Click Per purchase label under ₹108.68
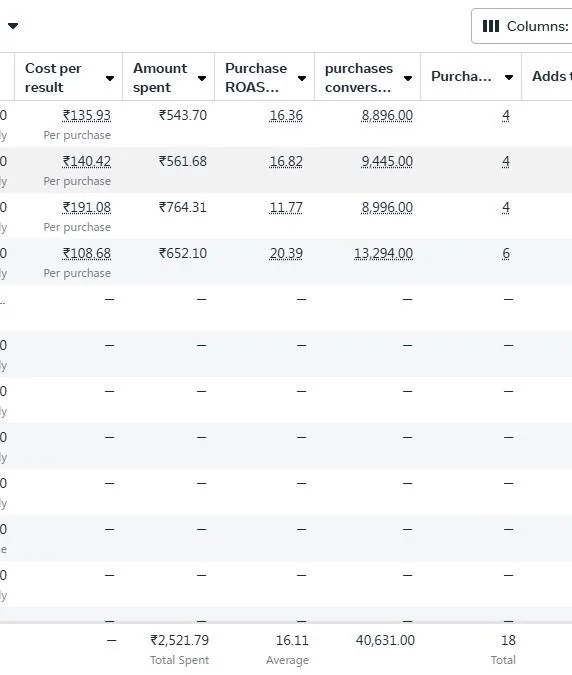 click(77, 273)
